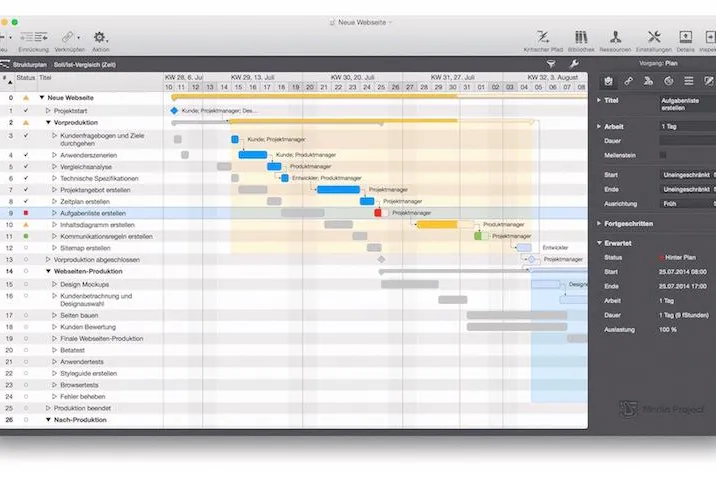716x477 pixels.
Task: Click warning triangle of Inhaltsdiagramm erstellen
Action: 26,225
